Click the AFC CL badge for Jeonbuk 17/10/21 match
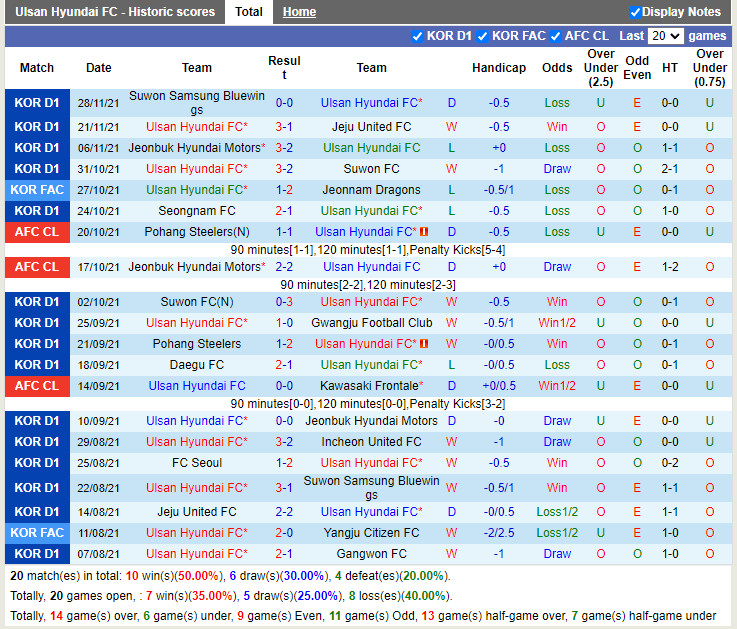This screenshot has height=629, width=737. point(37,267)
